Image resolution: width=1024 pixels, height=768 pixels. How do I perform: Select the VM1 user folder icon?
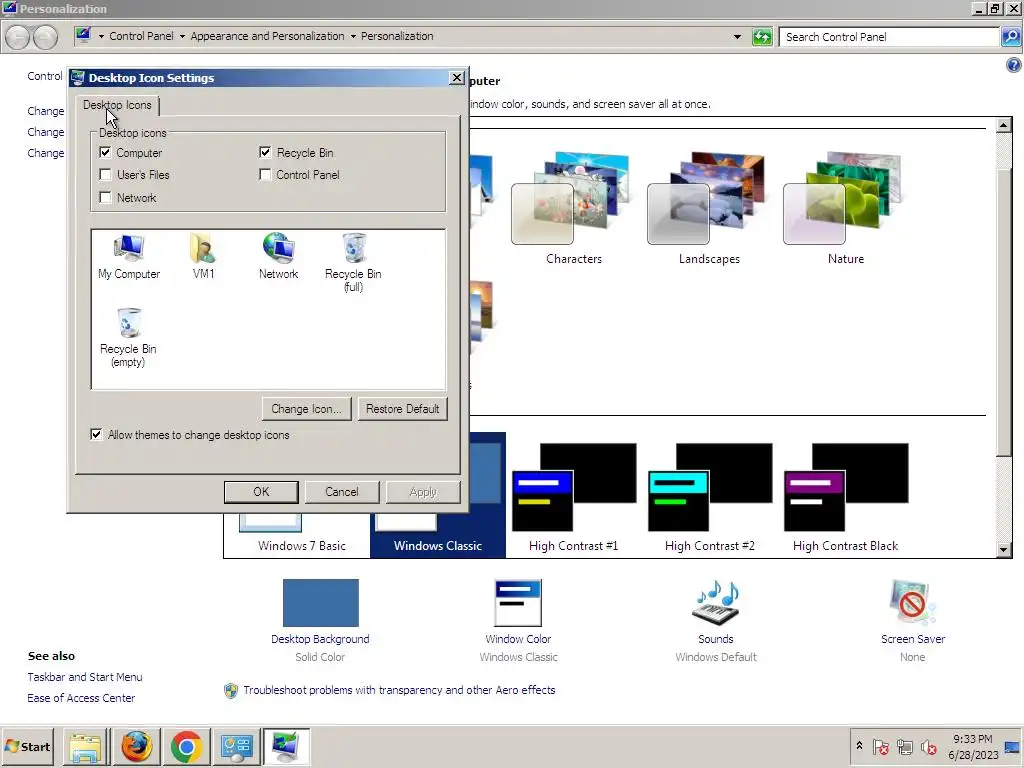(x=203, y=257)
